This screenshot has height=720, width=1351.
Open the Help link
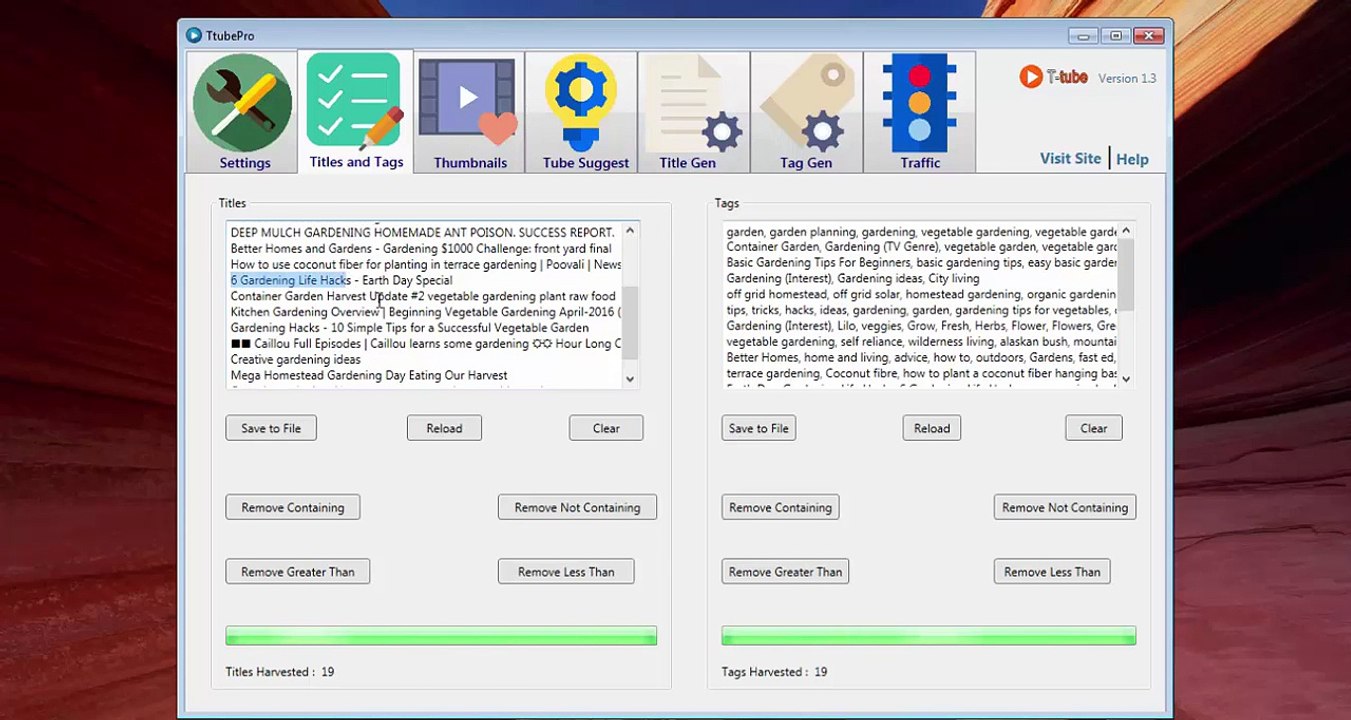[x=1132, y=159]
